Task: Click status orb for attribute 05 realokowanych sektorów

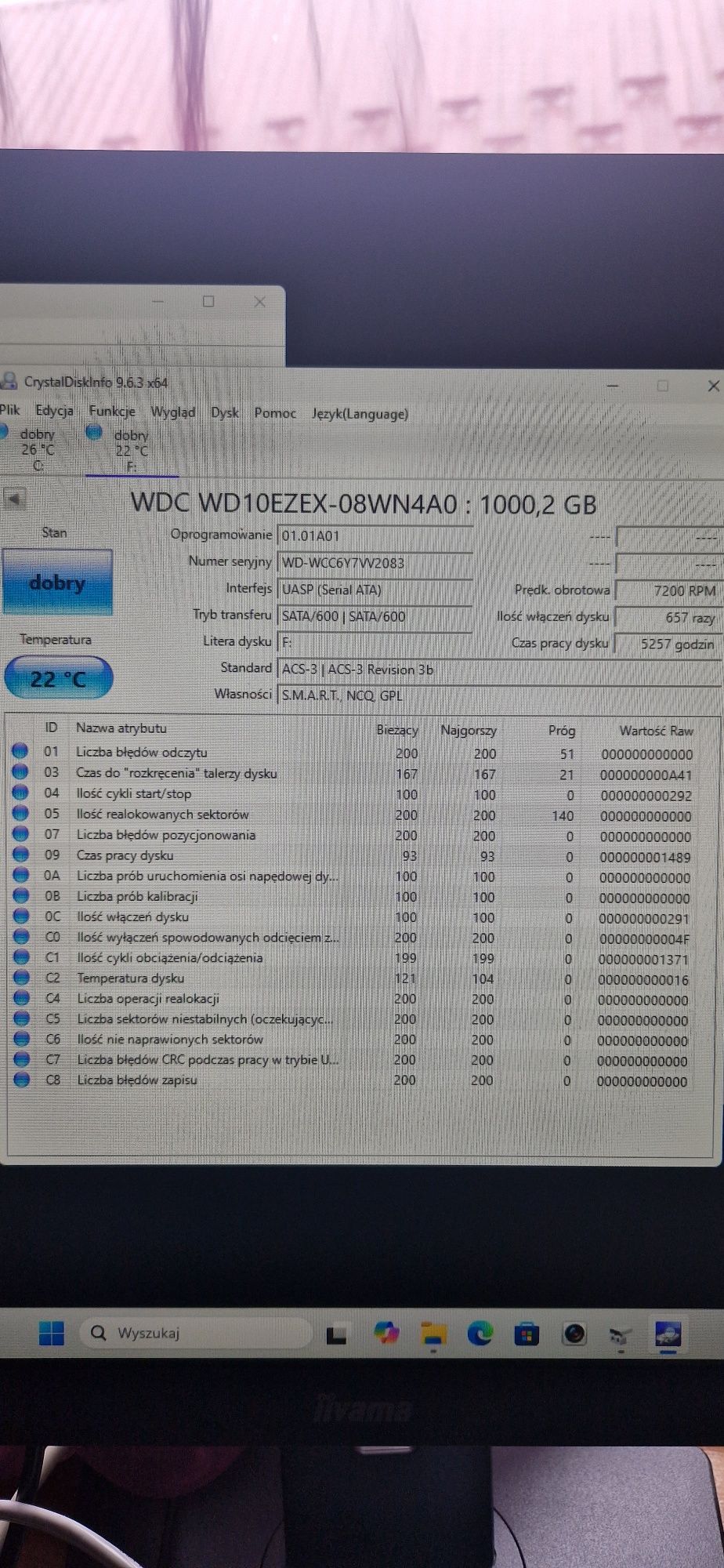Action: pos(20,813)
